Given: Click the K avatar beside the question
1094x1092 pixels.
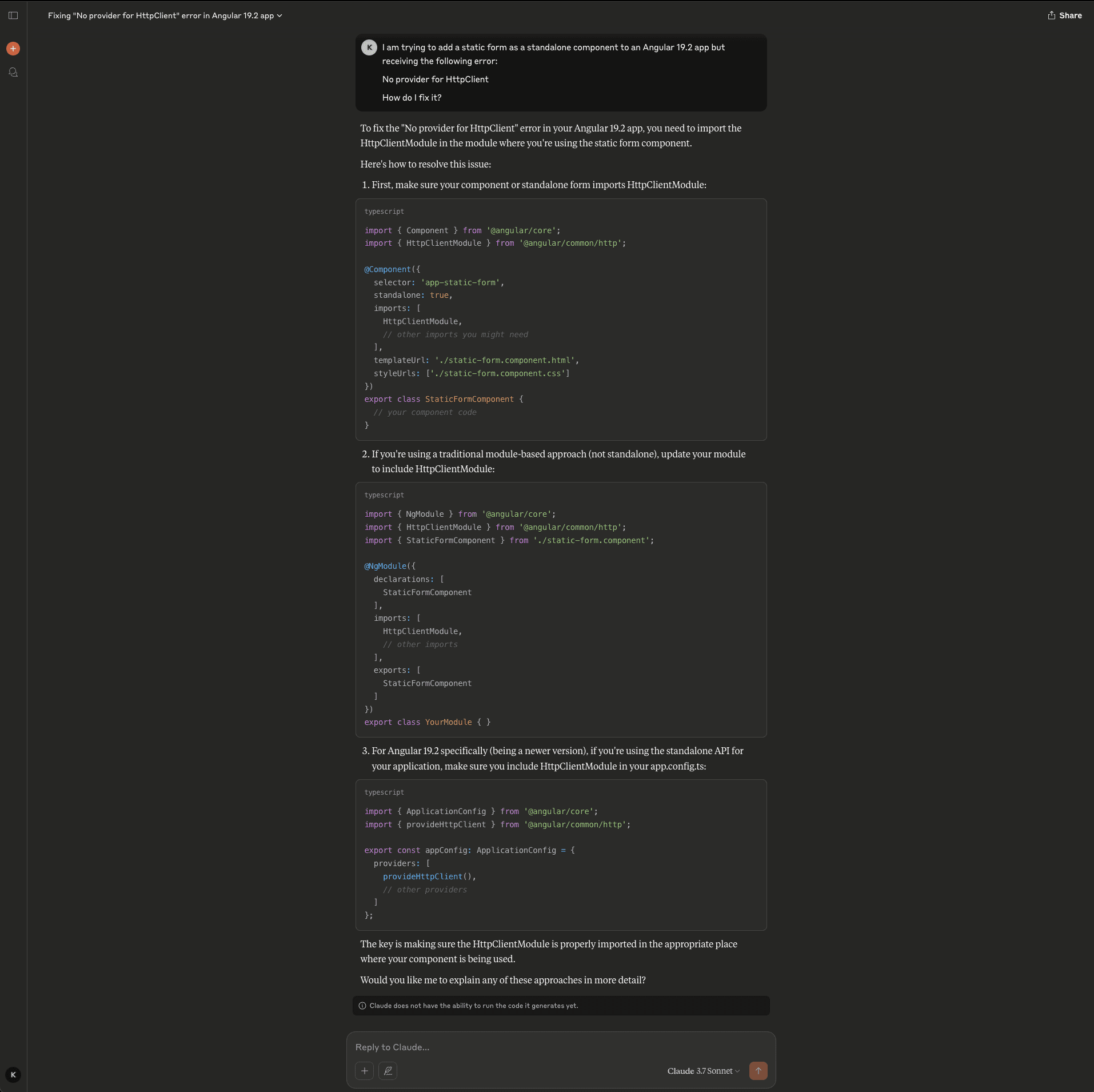Looking at the screenshot, I should [369, 47].
